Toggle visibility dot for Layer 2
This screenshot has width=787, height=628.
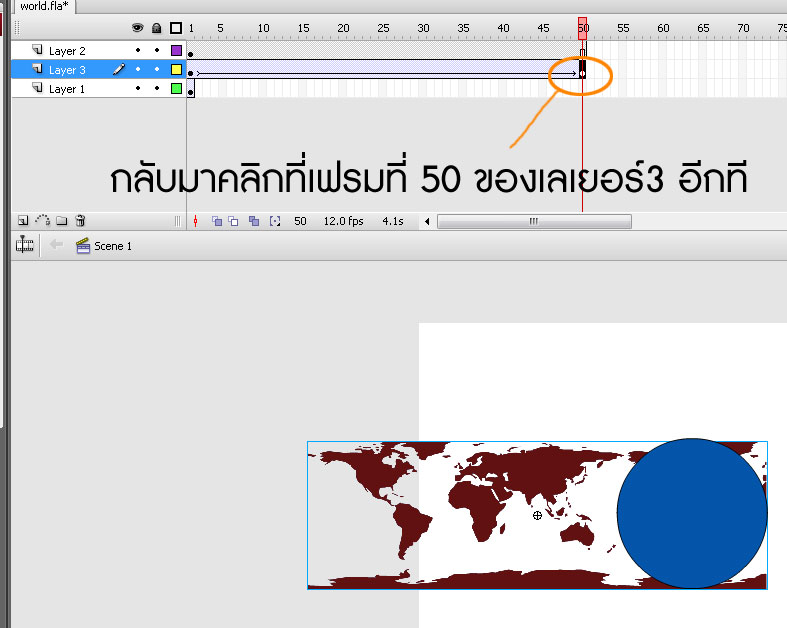point(138,50)
